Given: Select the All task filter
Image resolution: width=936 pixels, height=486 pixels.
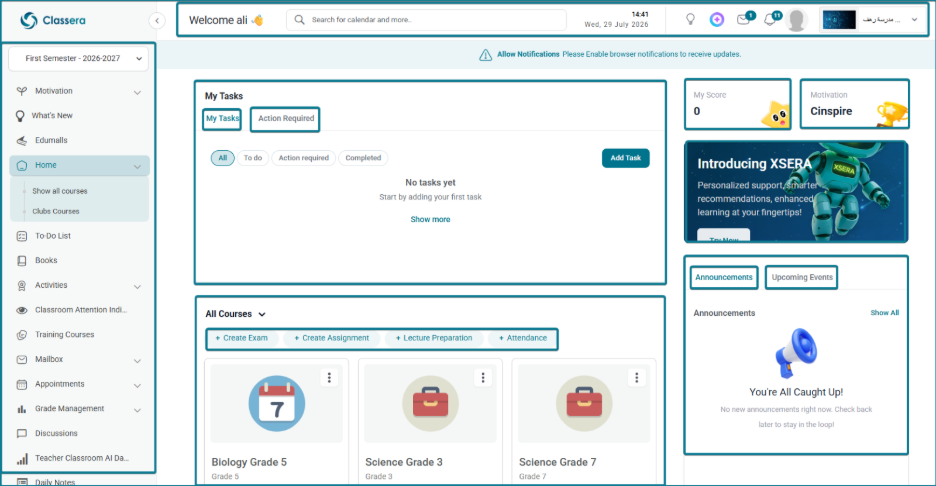Looking at the screenshot, I should pyautogui.click(x=223, y=158).
